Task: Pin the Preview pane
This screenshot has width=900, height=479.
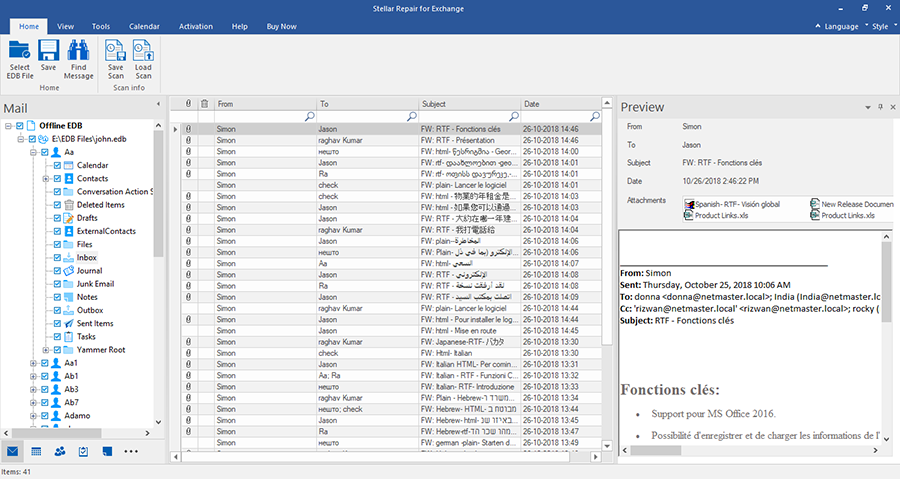Action: [880, 107]
